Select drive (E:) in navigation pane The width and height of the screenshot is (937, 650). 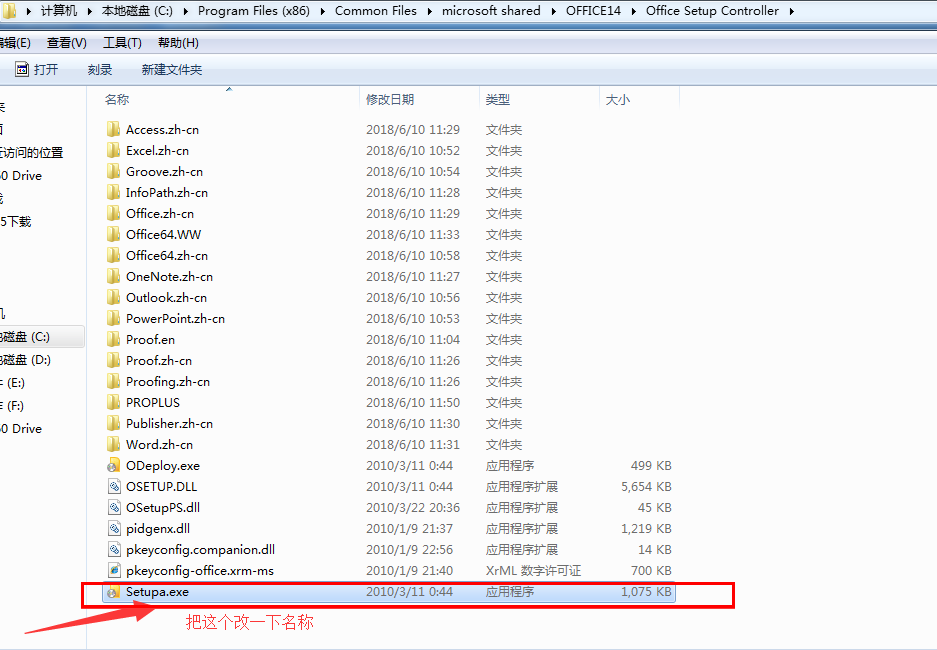[x=13, y=383]
